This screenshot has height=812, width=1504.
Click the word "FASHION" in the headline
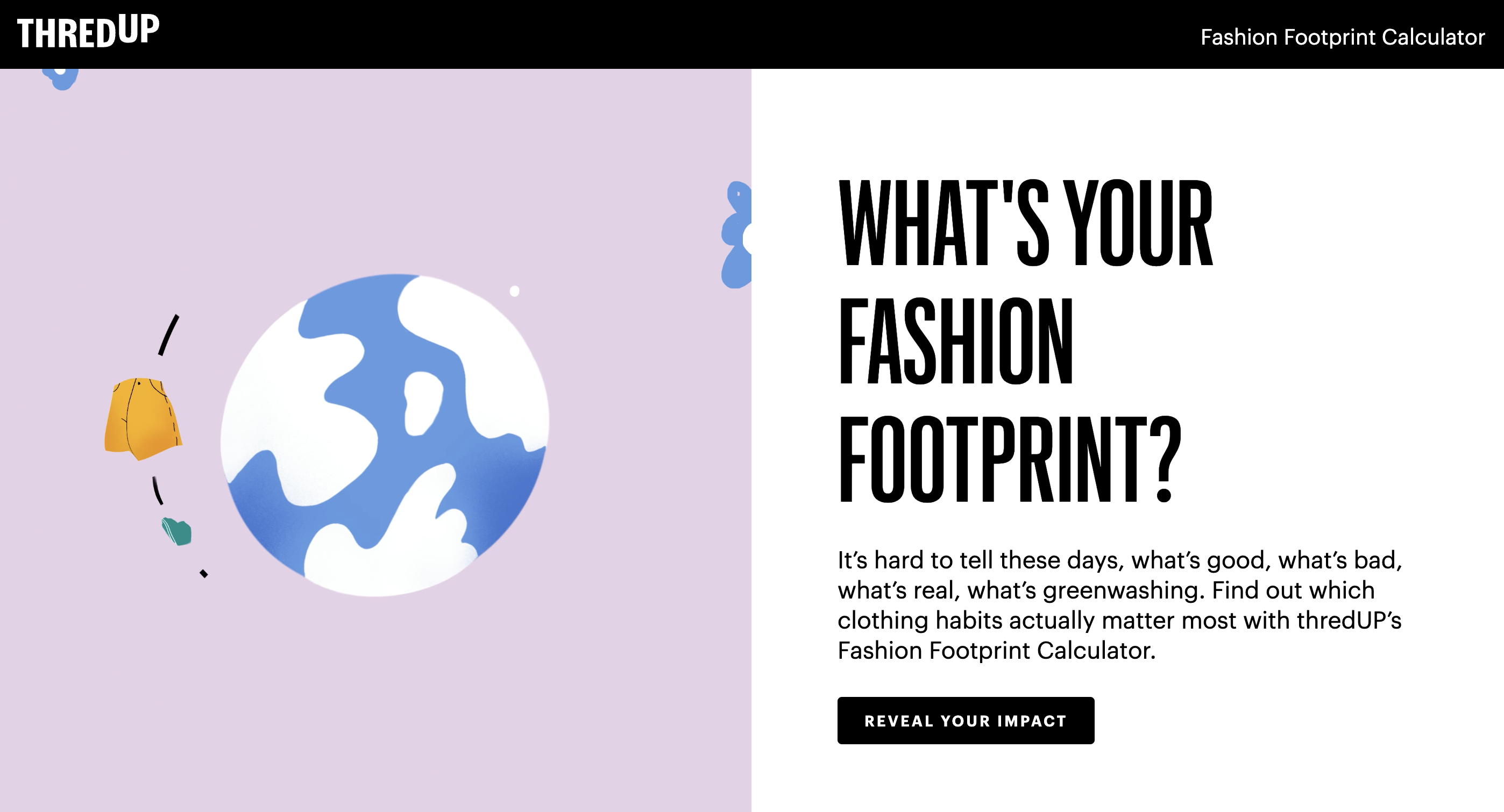point(956,341)
